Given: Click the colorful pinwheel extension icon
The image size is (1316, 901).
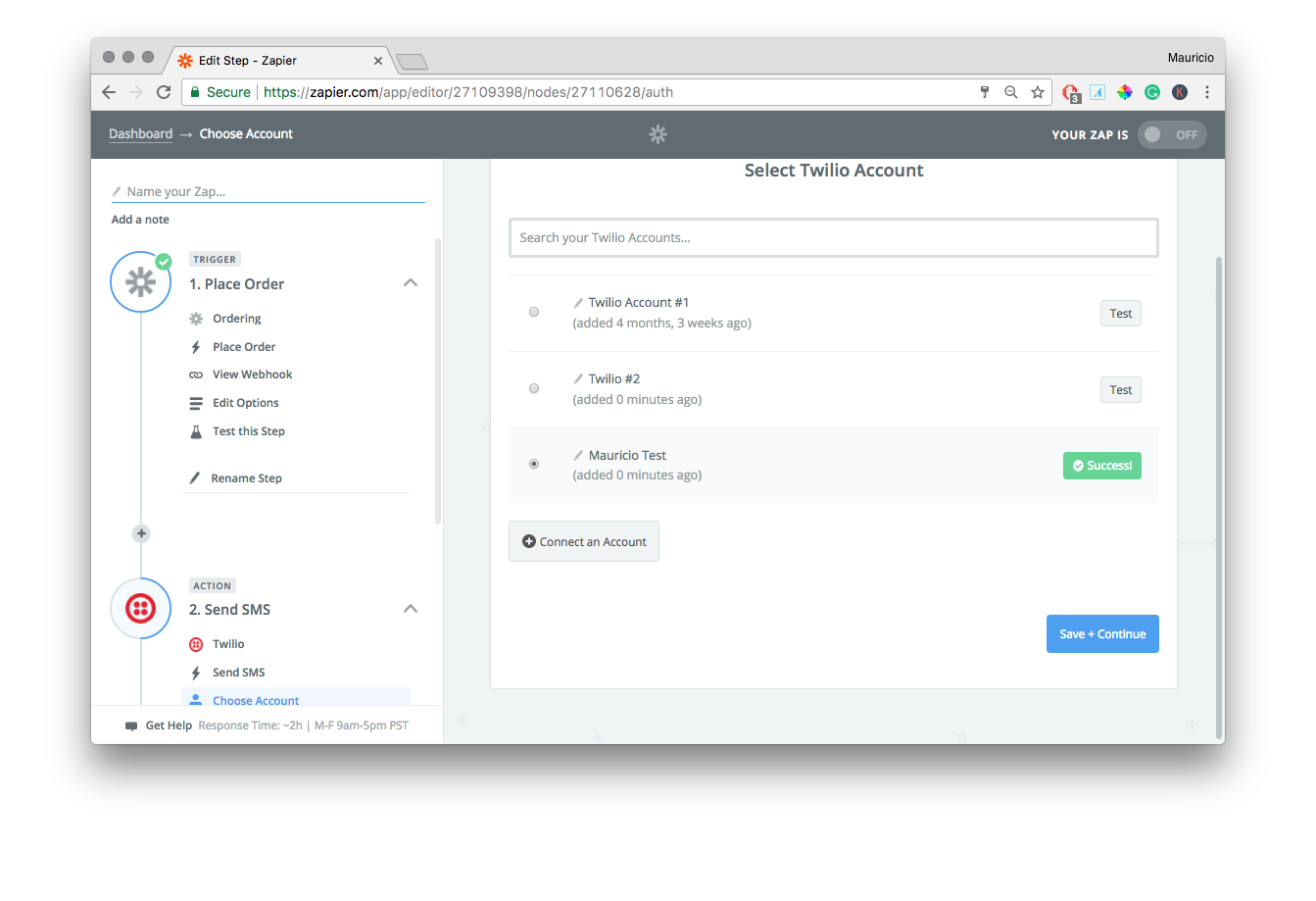Looking at the screenshot, I should [x=1125, y=92].
